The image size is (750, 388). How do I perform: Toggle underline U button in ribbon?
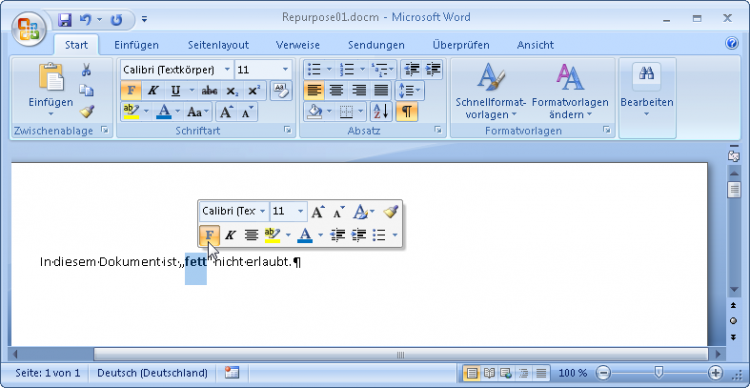click(176, 91)
